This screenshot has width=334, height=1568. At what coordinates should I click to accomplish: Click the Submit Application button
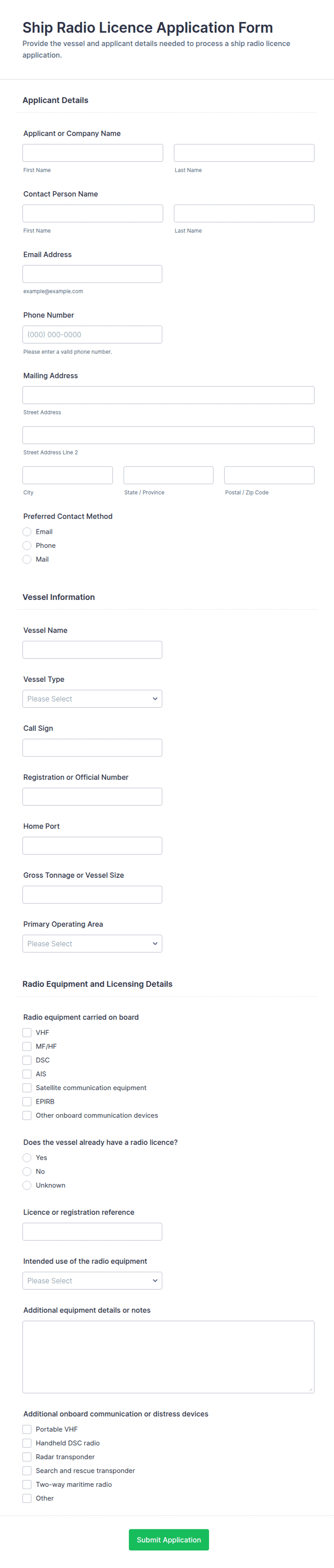coord(168,1539)
